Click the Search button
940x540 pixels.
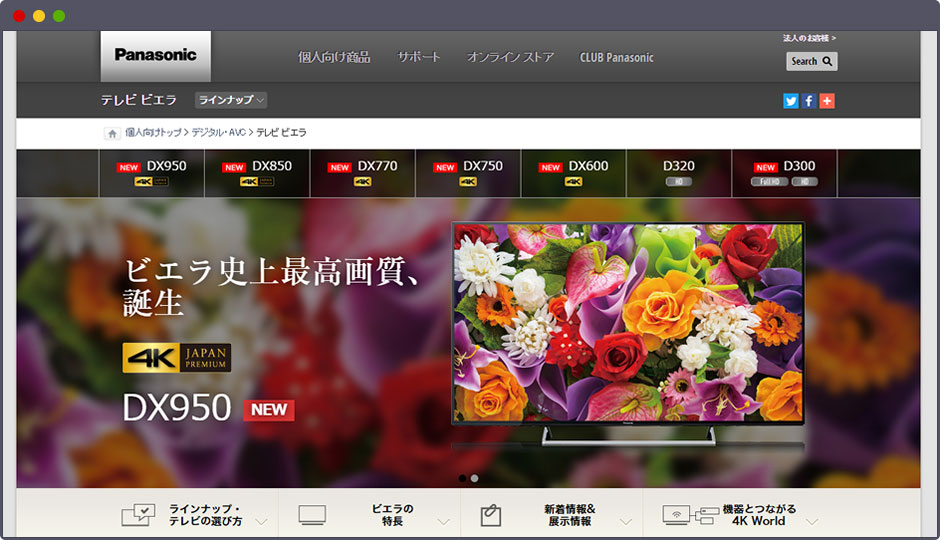coord(812,61)
